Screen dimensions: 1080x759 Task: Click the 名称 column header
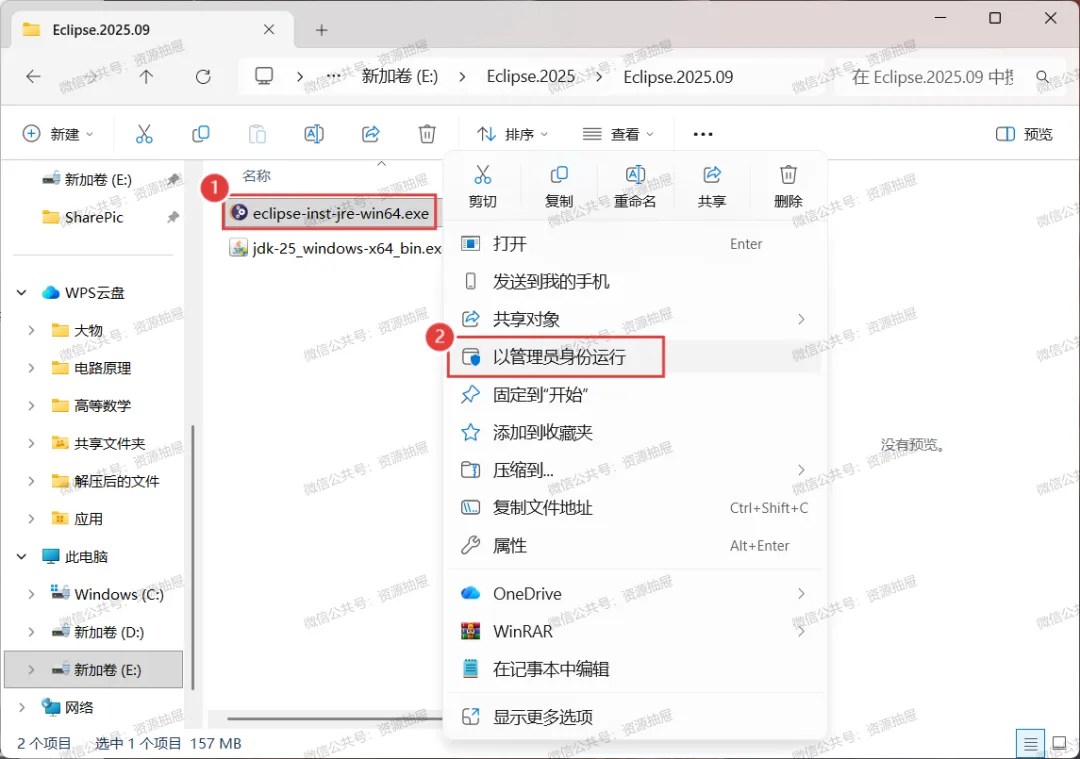pos(257,176)
